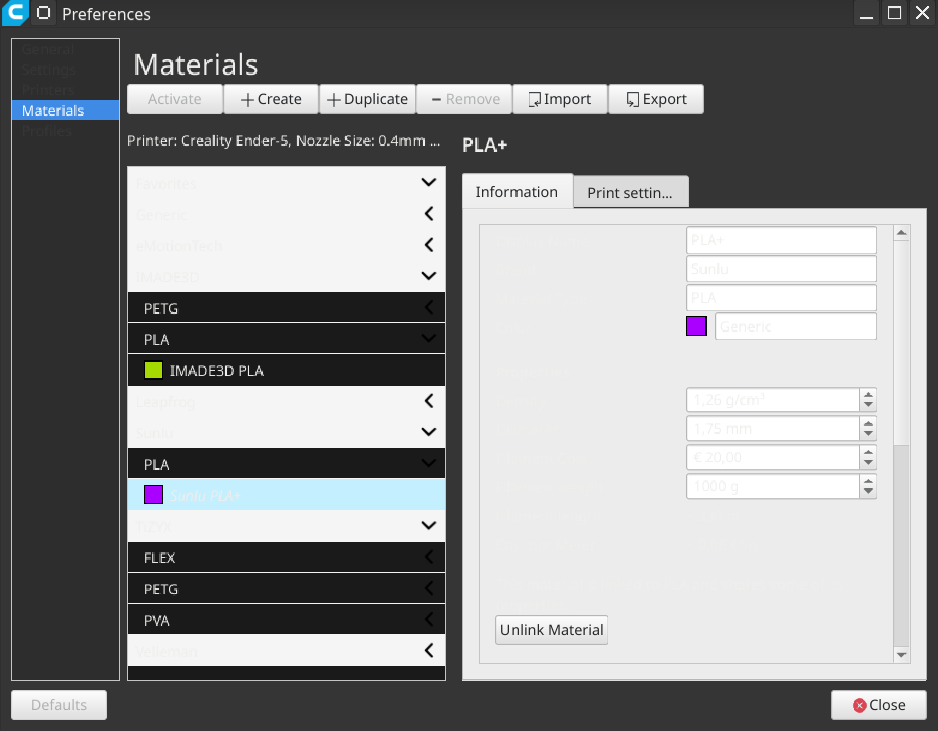Select the IMADE3D PLA material

click(x=286, y=370)
